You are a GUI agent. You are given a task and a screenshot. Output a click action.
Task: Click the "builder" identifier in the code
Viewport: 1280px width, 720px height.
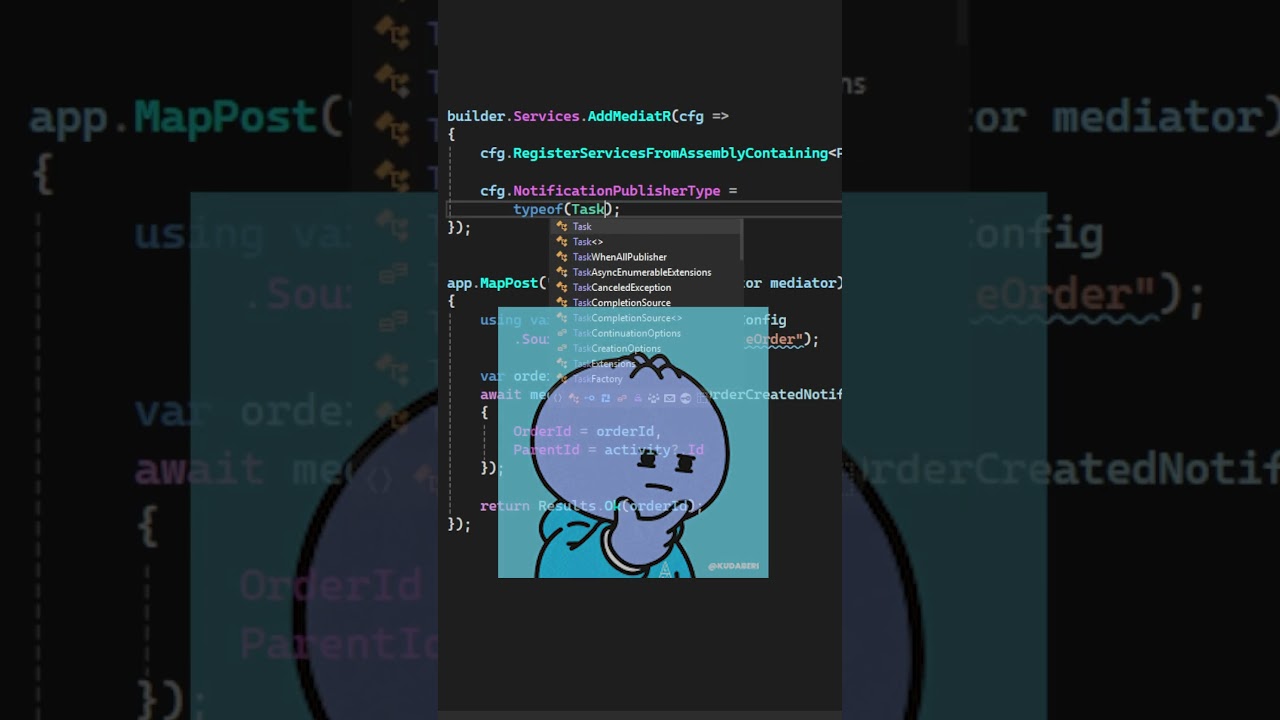pyautogui.click(x=476, y=116)
